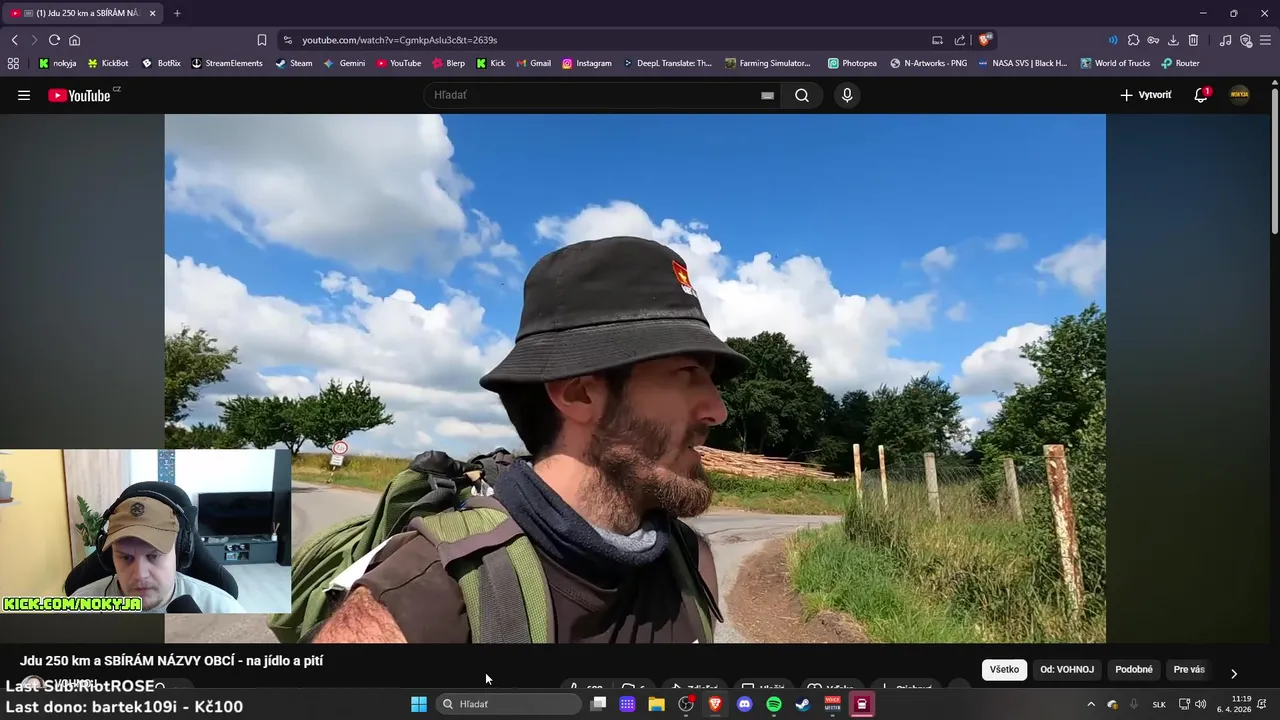Open the Instagram bookmark
Viewport: 1280px width, 720px height.
(x=587, y=63)
